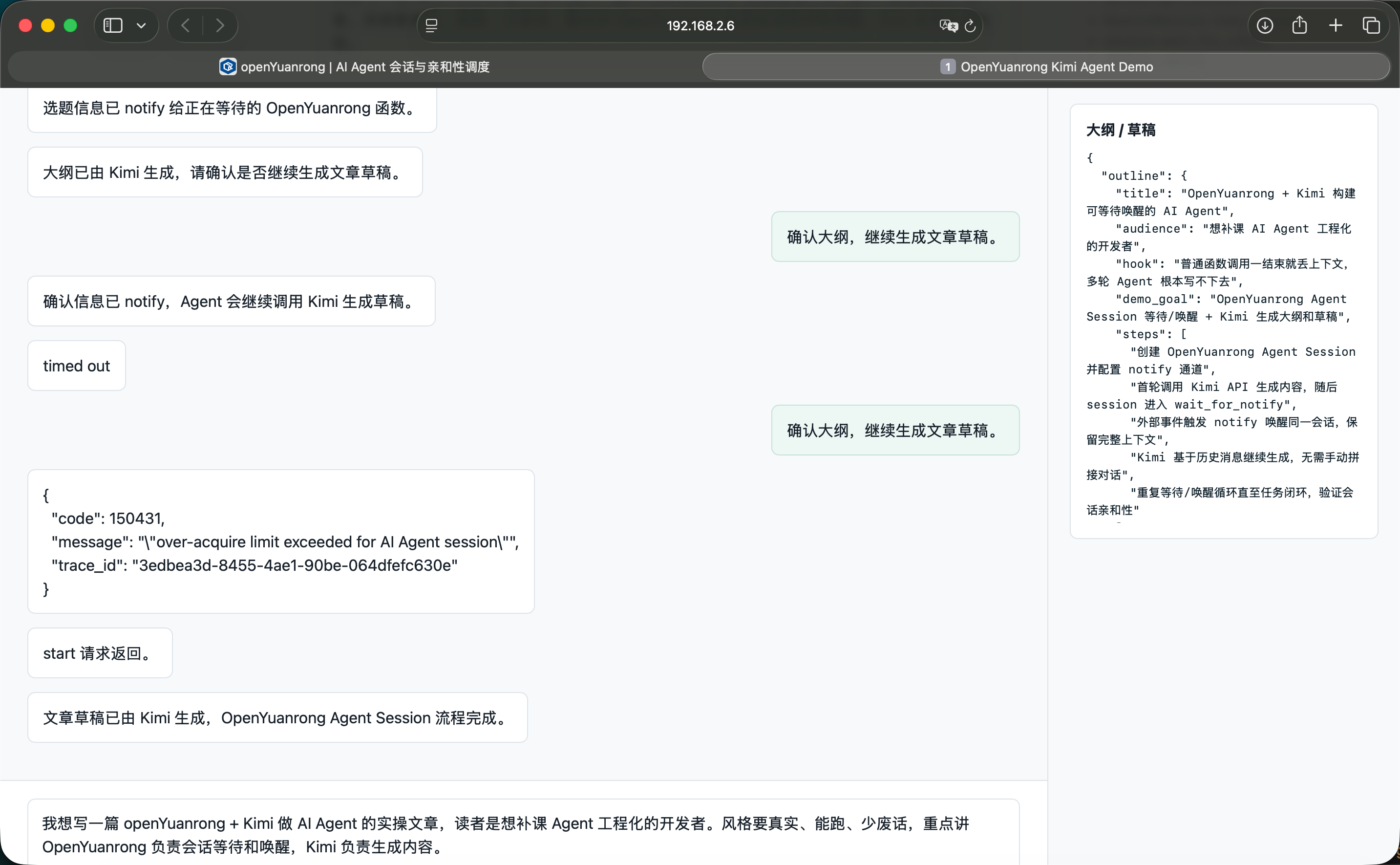The width and height of the screenshot is (1400, 865).
Task: Click the trace_id line in error message
Action: tap(255, 565)
